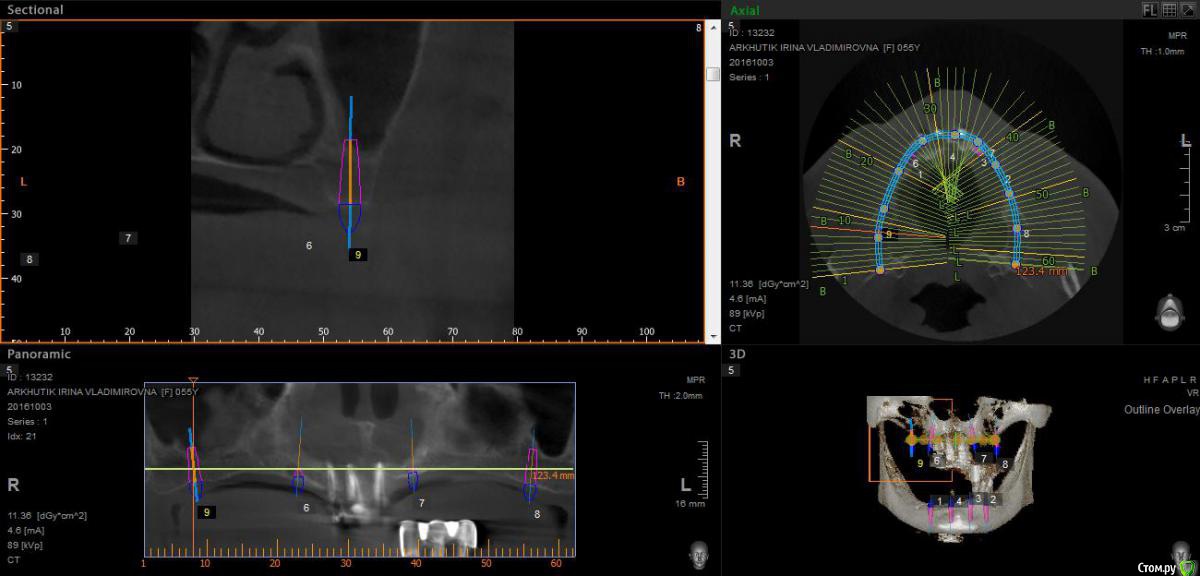Click the FL button in Axial header
The height and width of the screenshot is (576, 1200).
click(1150, 10)
